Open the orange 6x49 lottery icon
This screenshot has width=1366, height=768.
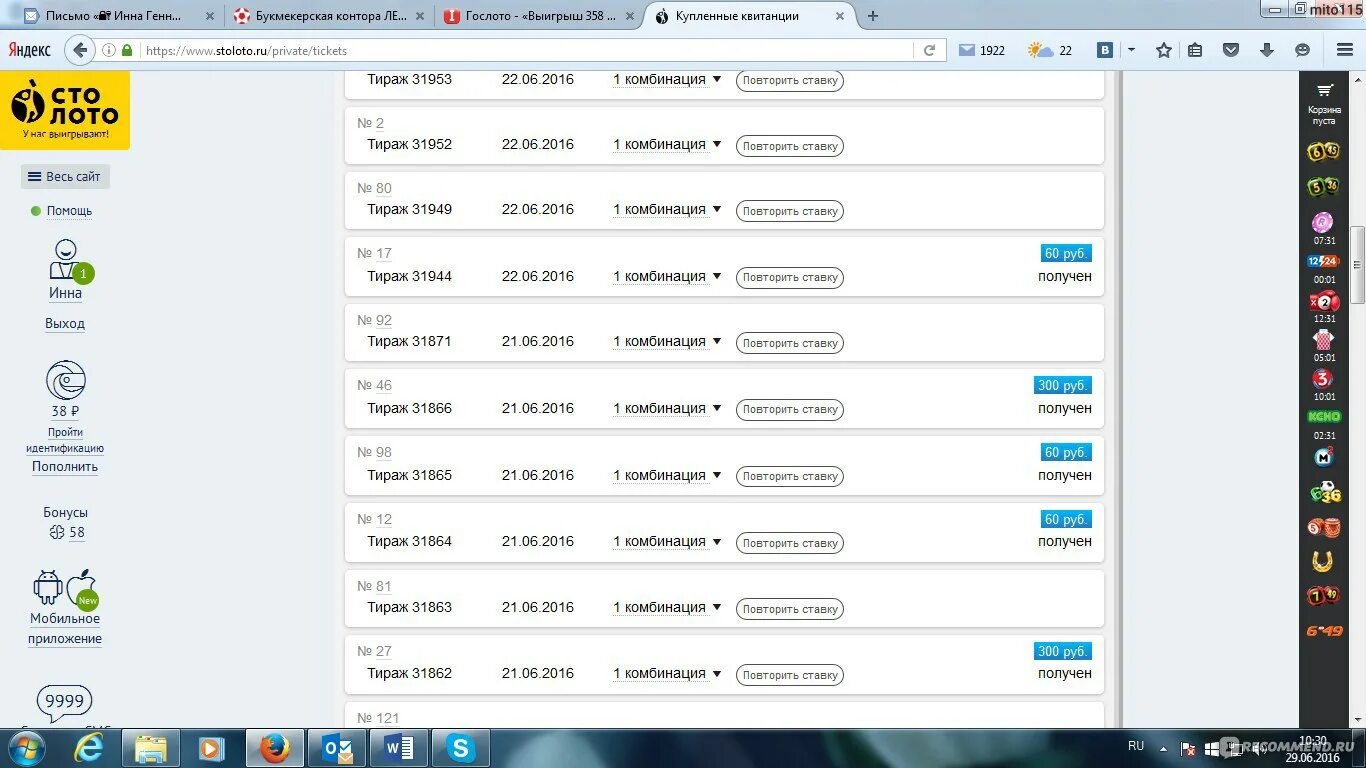[x=1323, y=631]
